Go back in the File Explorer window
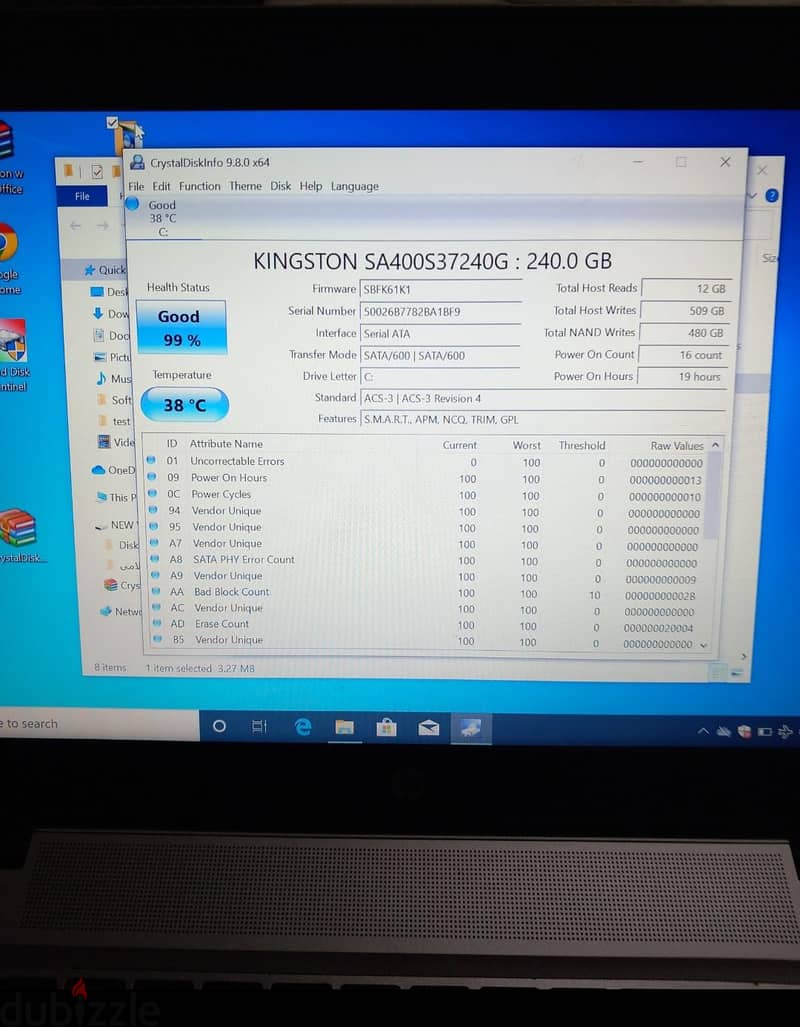 [75, 226]
